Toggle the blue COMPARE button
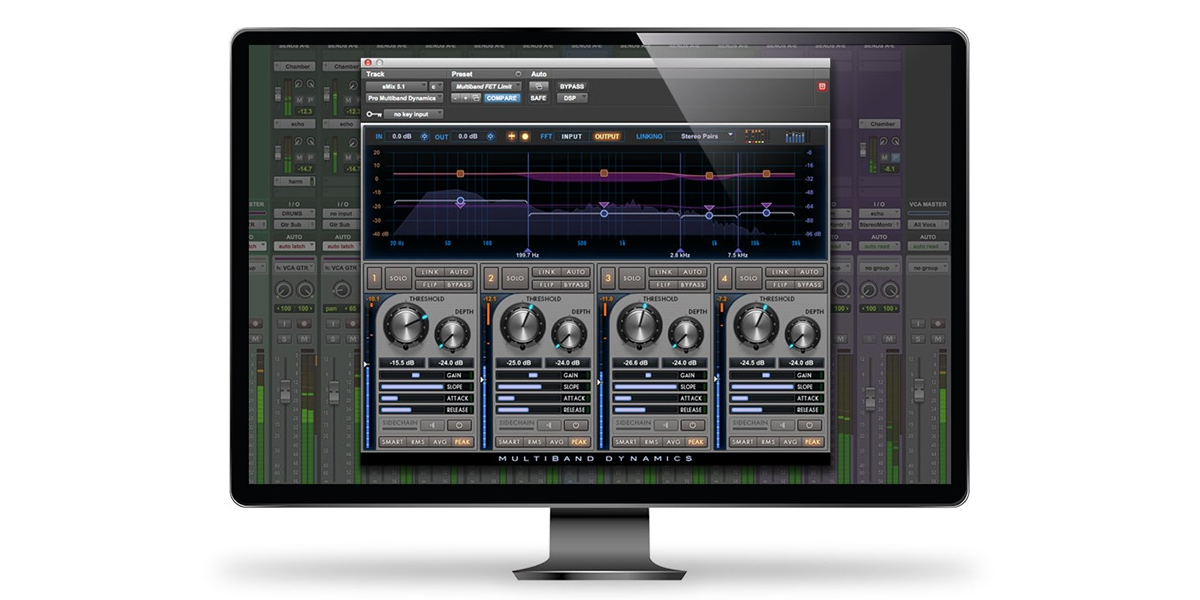The width and height of the screenshot is (1200, 600). click(502, 98)
